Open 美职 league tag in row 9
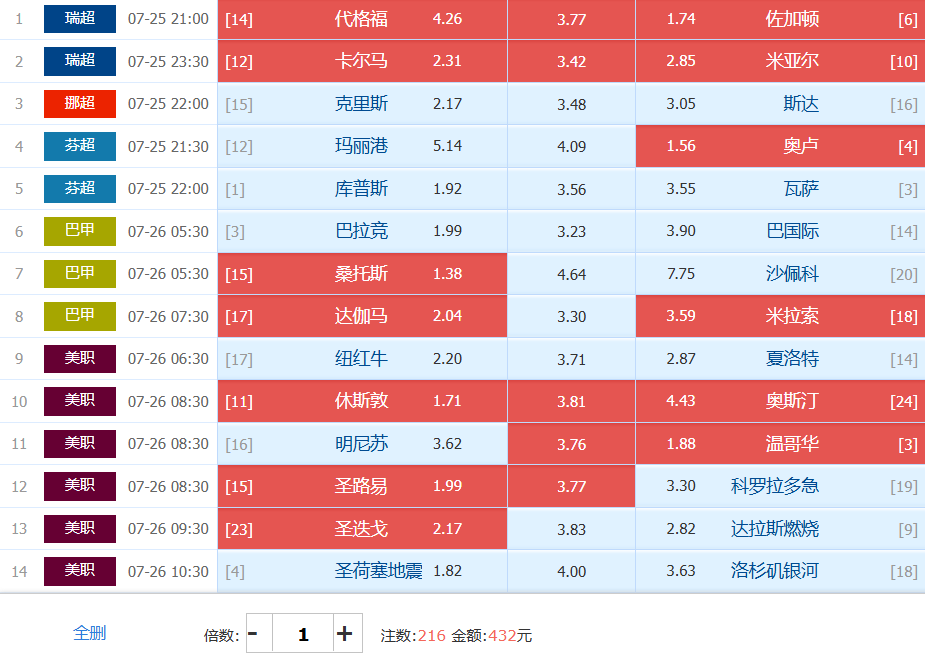Image resolution: width=925 pixels, height=653 pixels. [x=80, y=359]
